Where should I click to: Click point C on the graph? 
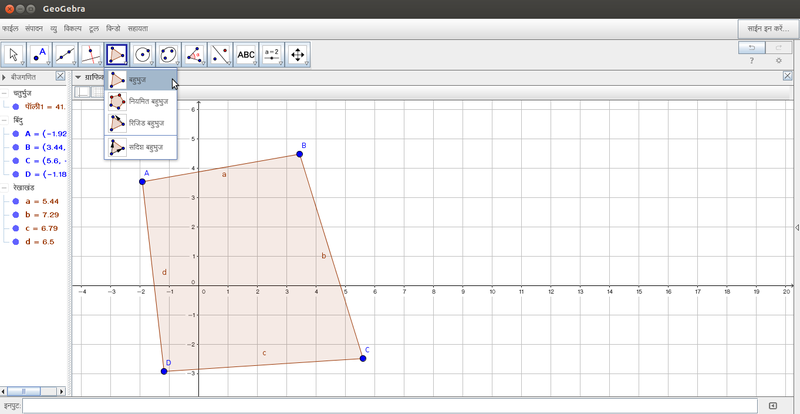coord(363,358)
